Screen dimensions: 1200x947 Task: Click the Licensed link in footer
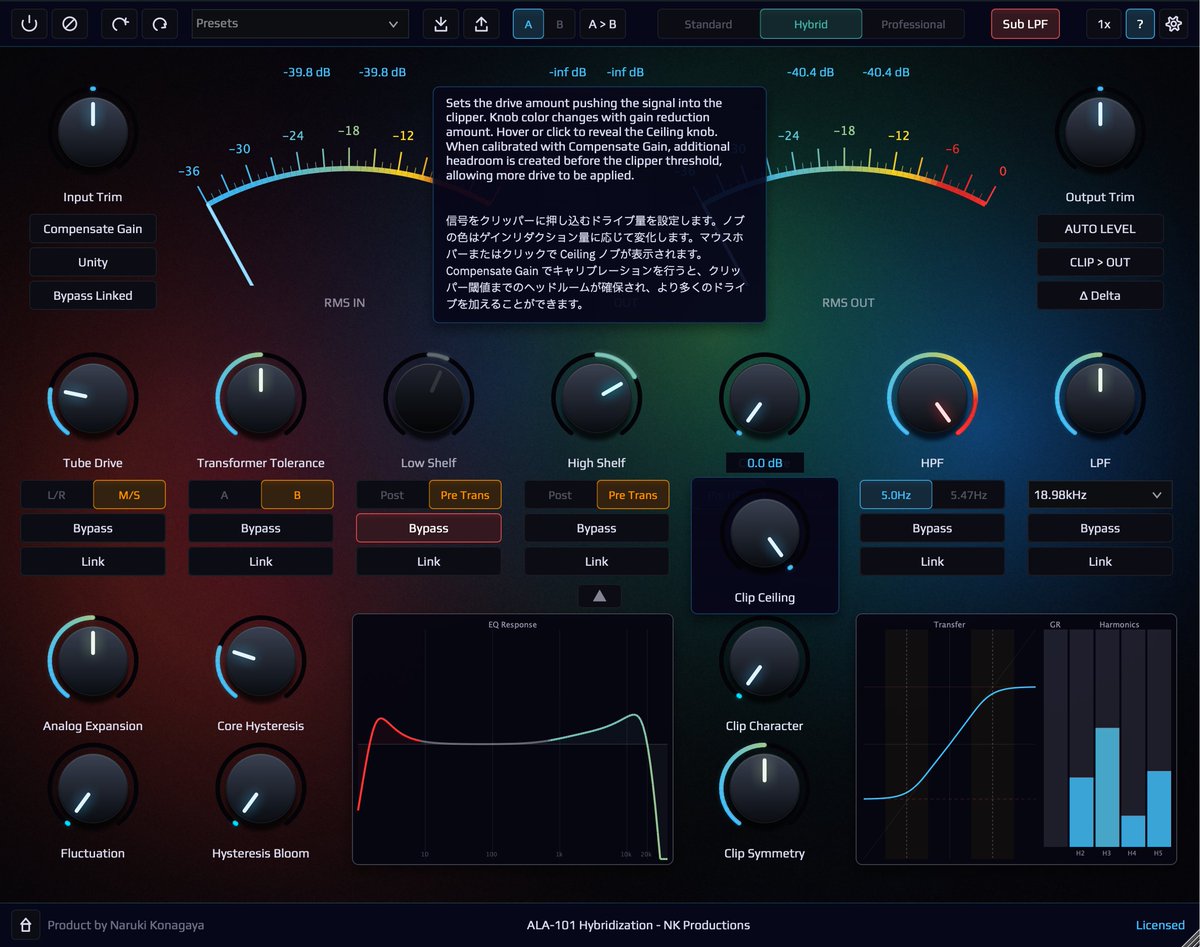coord(1160,925)
